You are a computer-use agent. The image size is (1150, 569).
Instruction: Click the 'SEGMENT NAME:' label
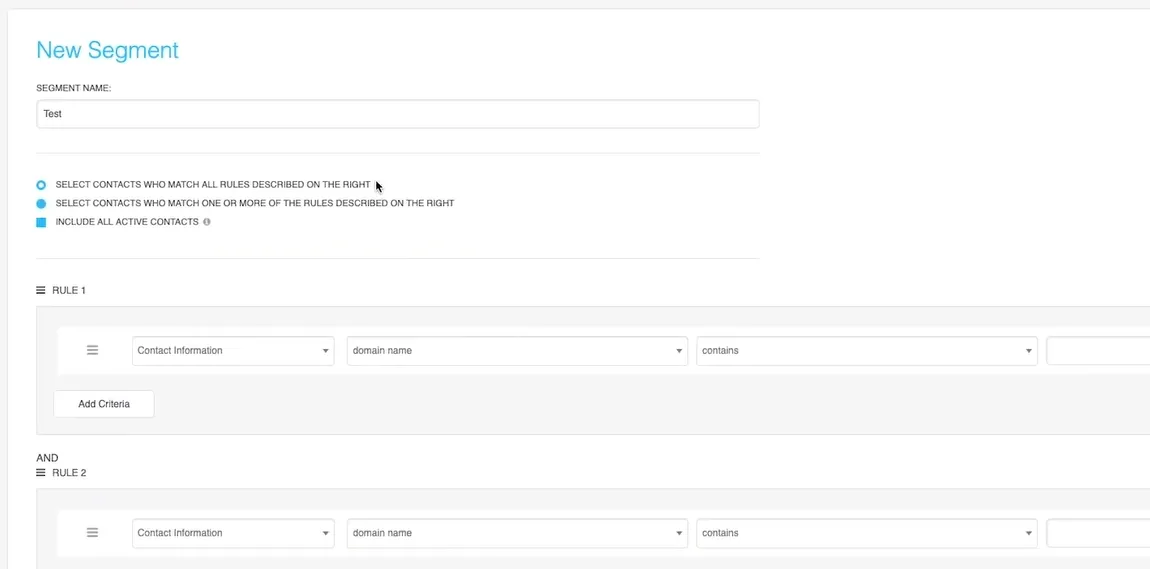coord(73,88)
